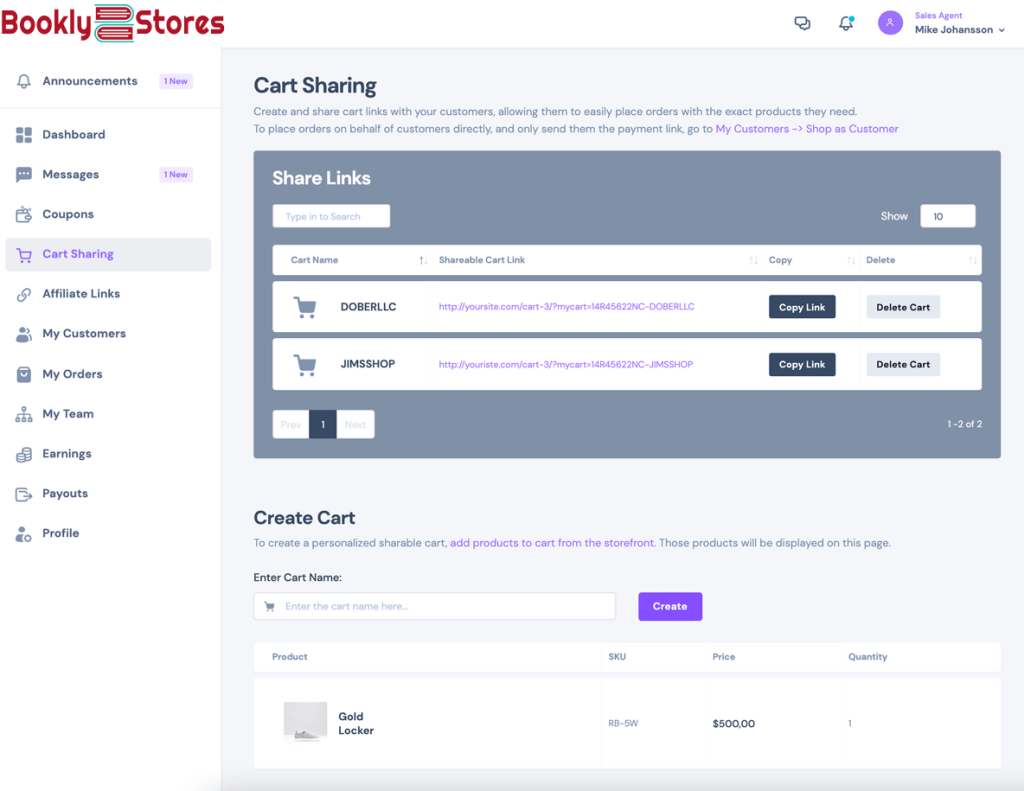Open Affiliate Links in the sidebar
Image resolution: width=1024 pixels, height=791 pixels.
pyautogui.click(x=81, y=294)
